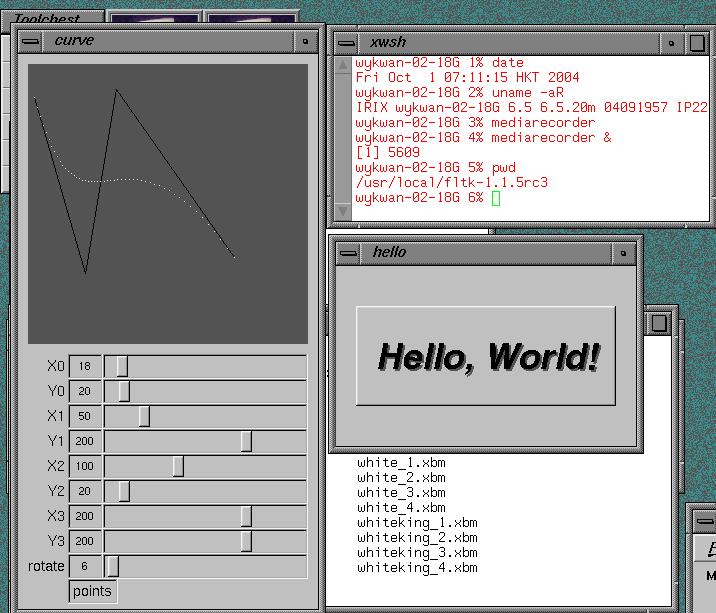
Task: Click the xwsh window menu button
Action: click(346, 43)
